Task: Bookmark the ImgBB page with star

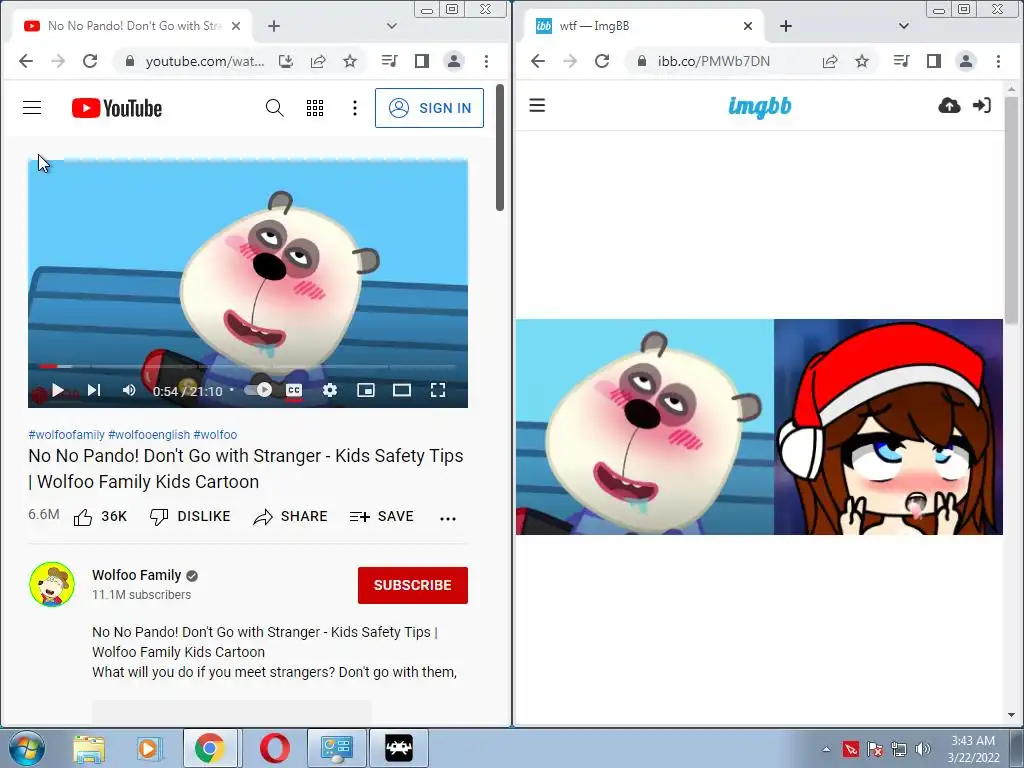Action: 862,61
